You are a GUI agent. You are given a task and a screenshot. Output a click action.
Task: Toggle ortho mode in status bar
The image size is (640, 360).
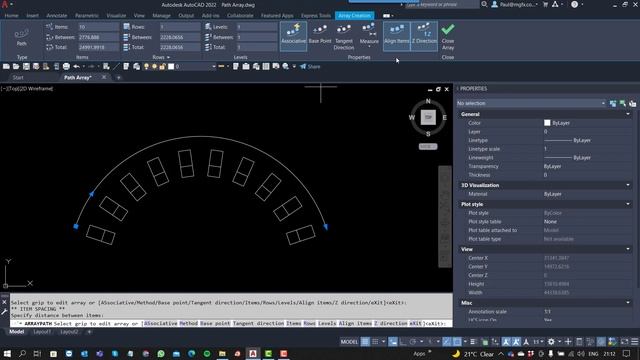(x=403, y=342)
